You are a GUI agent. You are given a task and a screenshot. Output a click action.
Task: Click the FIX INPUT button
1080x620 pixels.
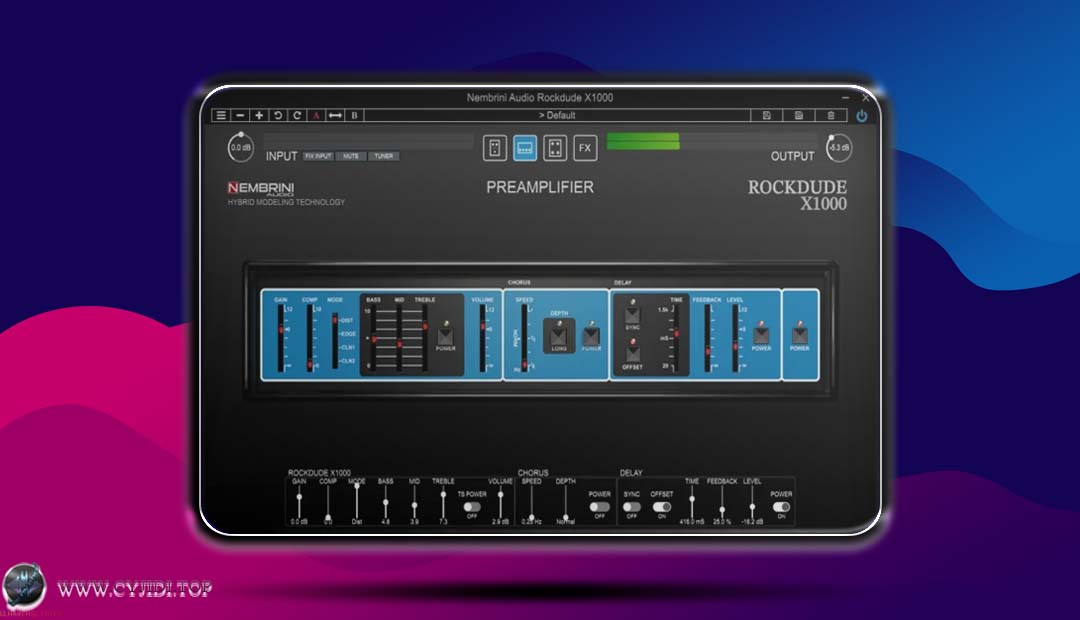[x=318, y=156]
